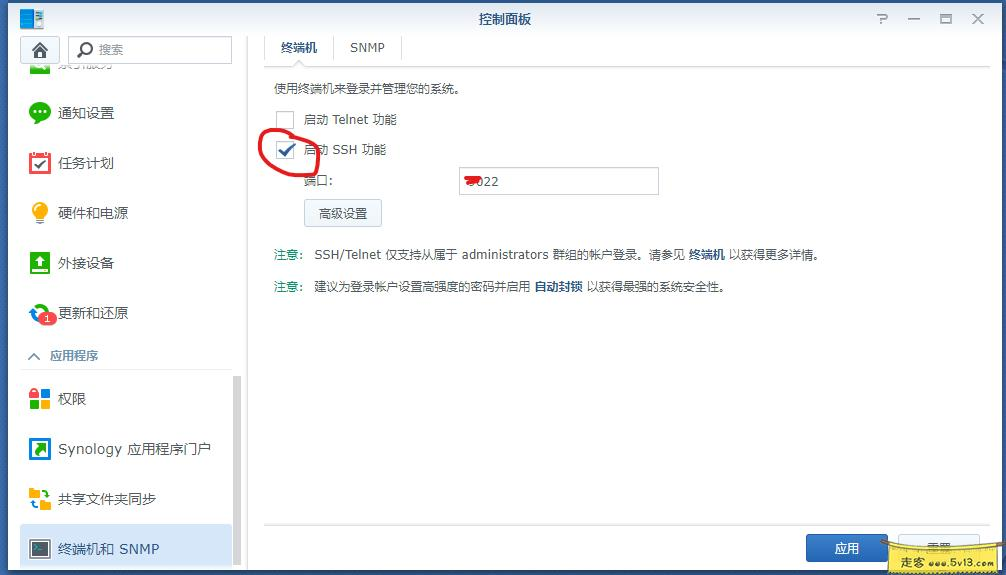
Task: Switch to the 终端机 tab
Action: pos(299,48)
